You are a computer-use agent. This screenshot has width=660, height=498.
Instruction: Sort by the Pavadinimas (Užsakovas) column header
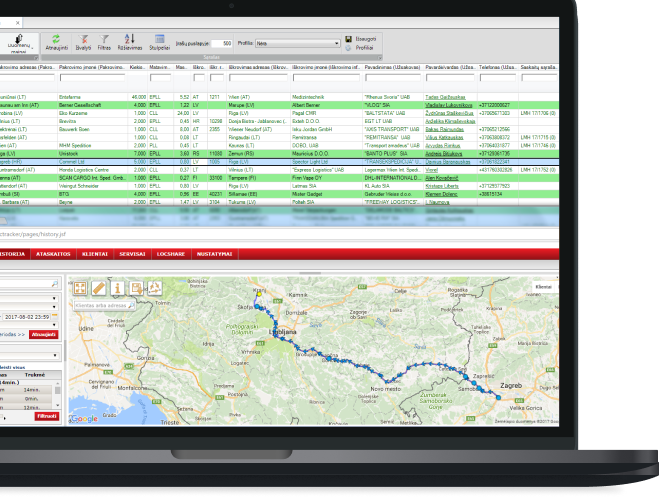pos(393,67)
